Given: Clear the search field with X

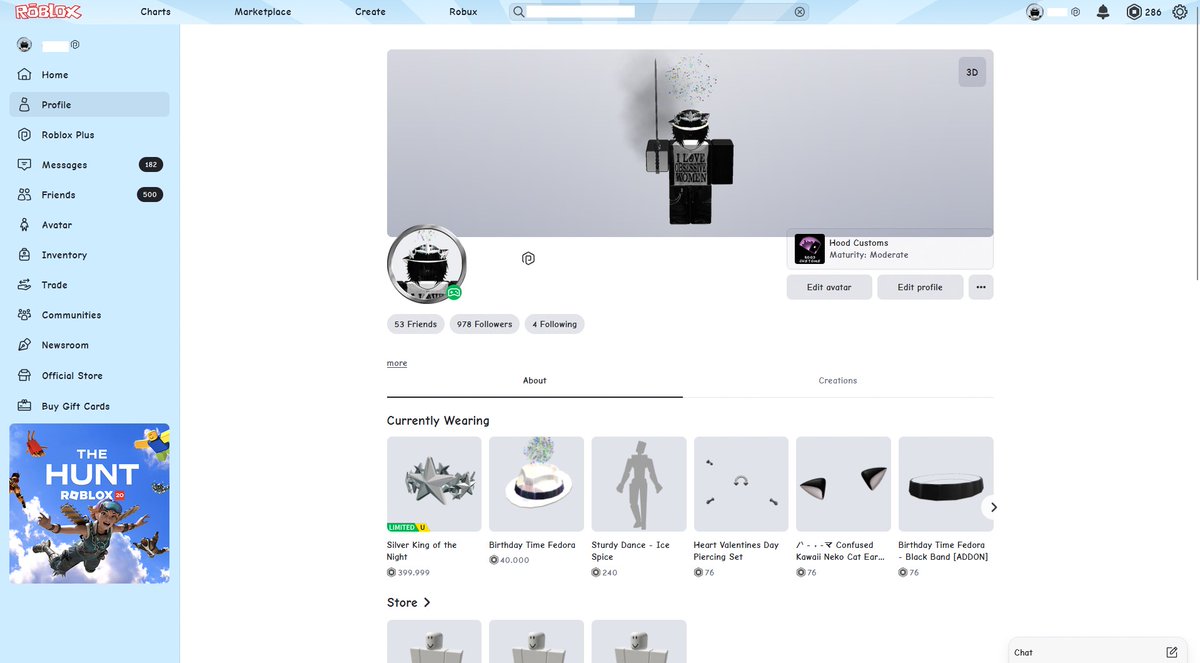Looking at the screenshot, I should (799, 12).
